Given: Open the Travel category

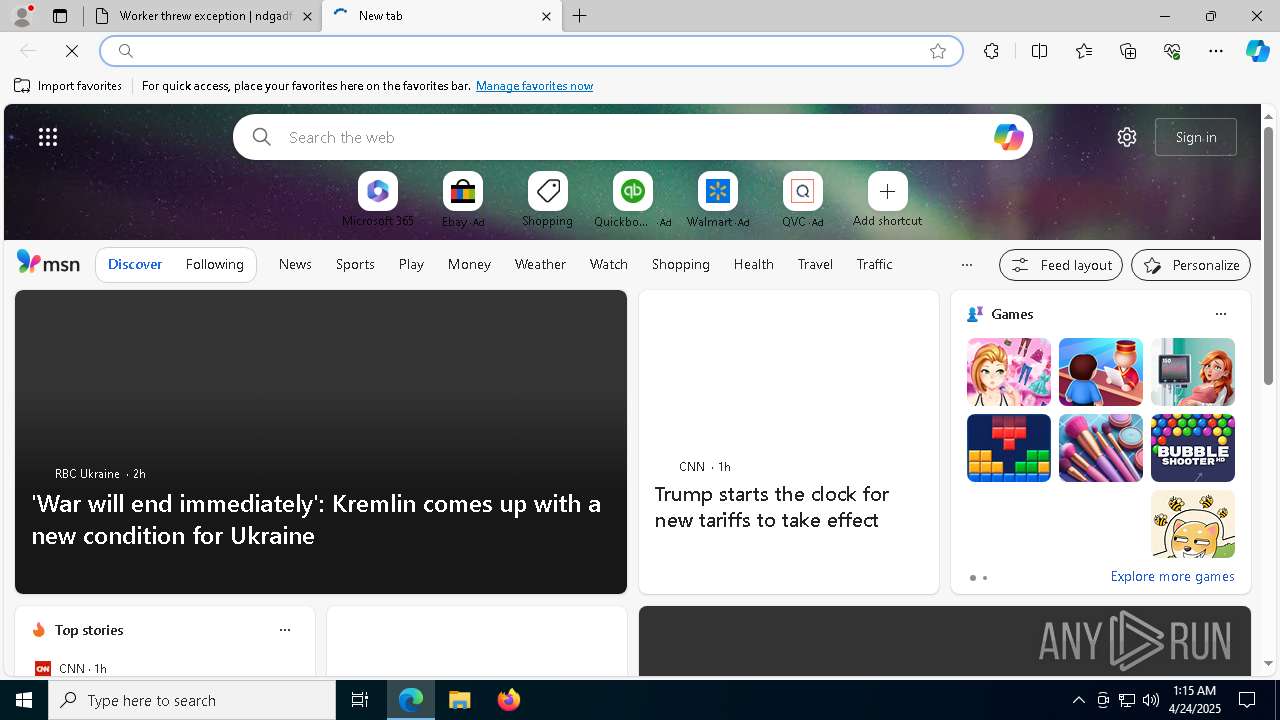Looking at the screenshot, I should (815, 264).
